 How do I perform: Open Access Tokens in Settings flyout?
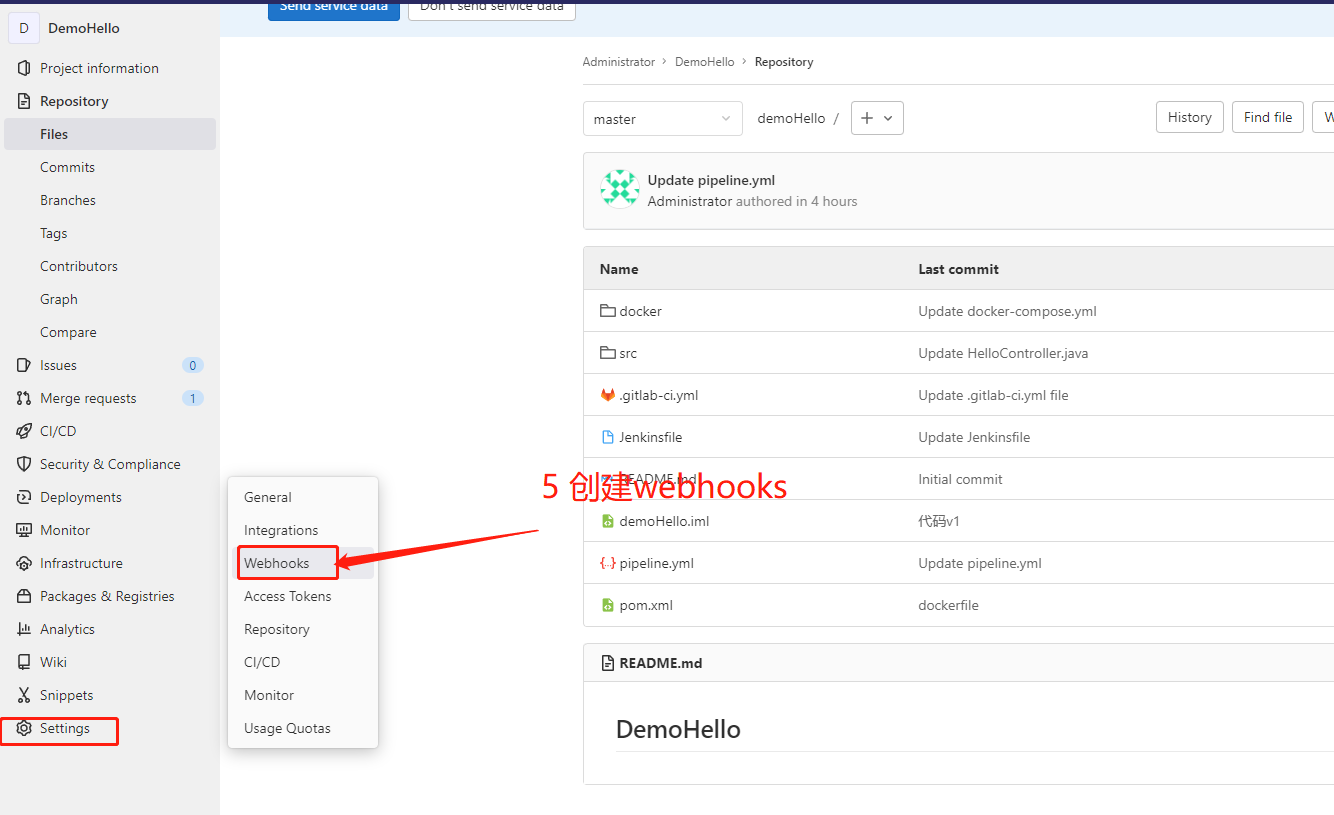pos(288,596)
